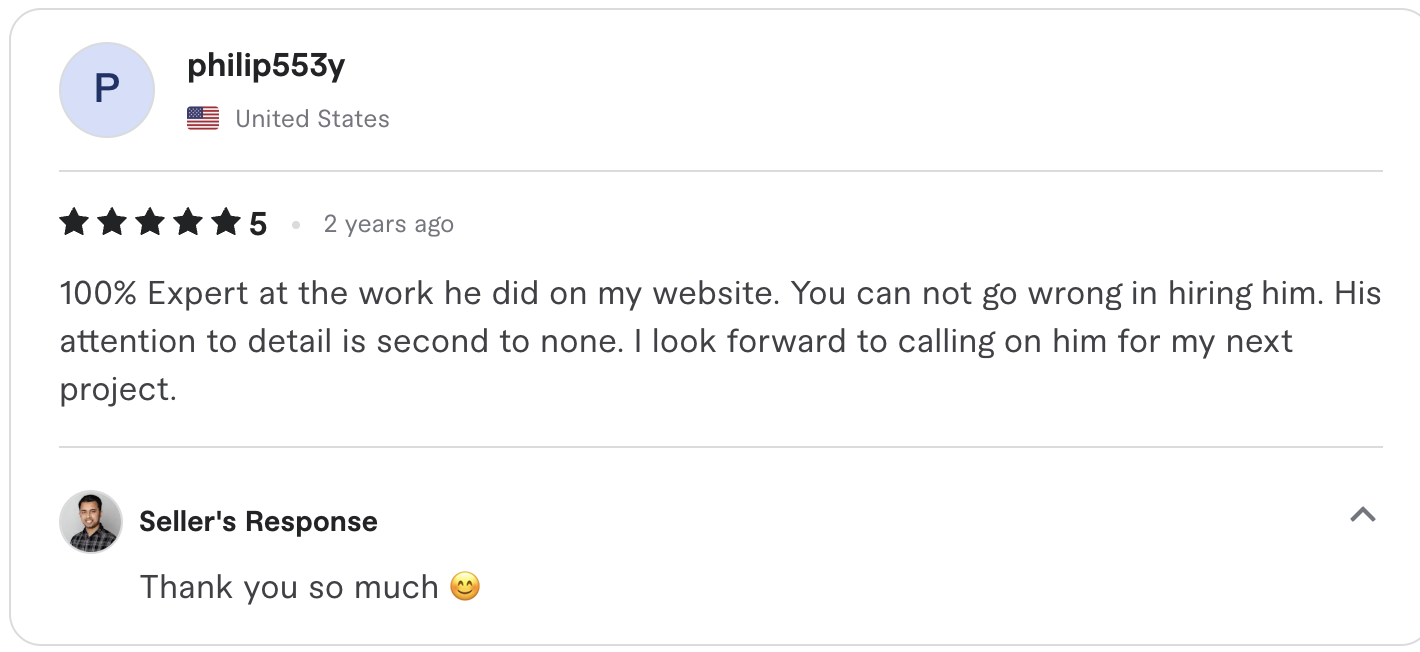
Task: Click the Seller's Response heading
Action: coord(256,521)
